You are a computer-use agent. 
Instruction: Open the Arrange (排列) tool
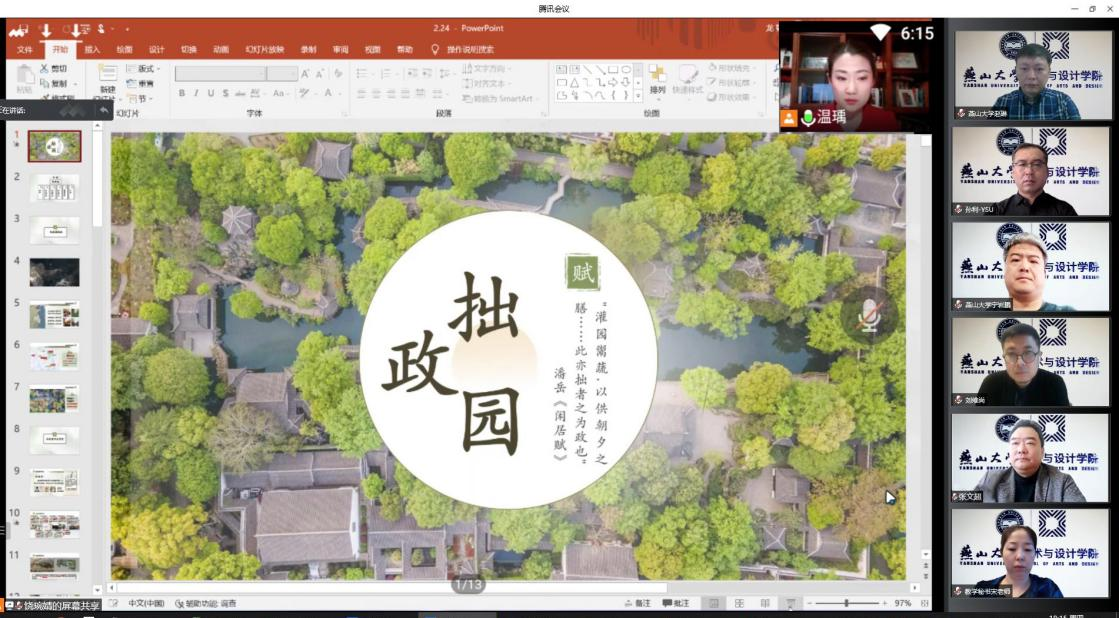tap(657, 79)
